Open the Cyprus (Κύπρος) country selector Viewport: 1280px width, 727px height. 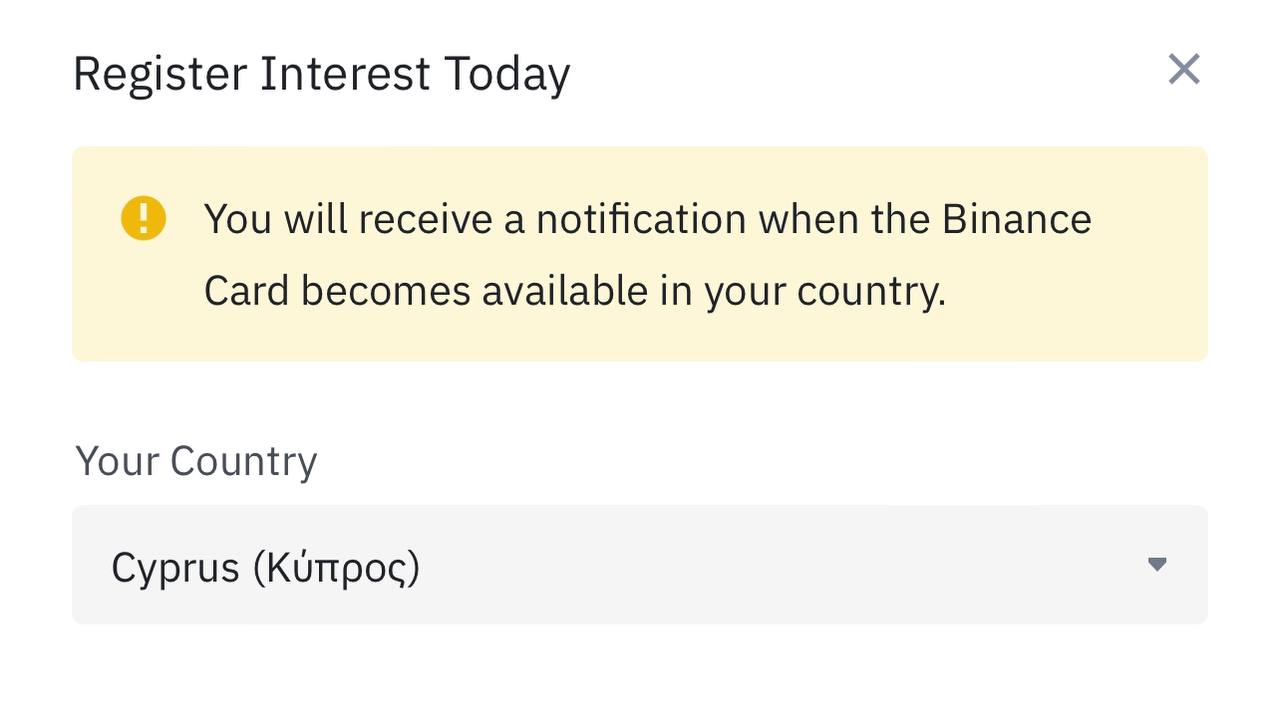coord(640,565)
